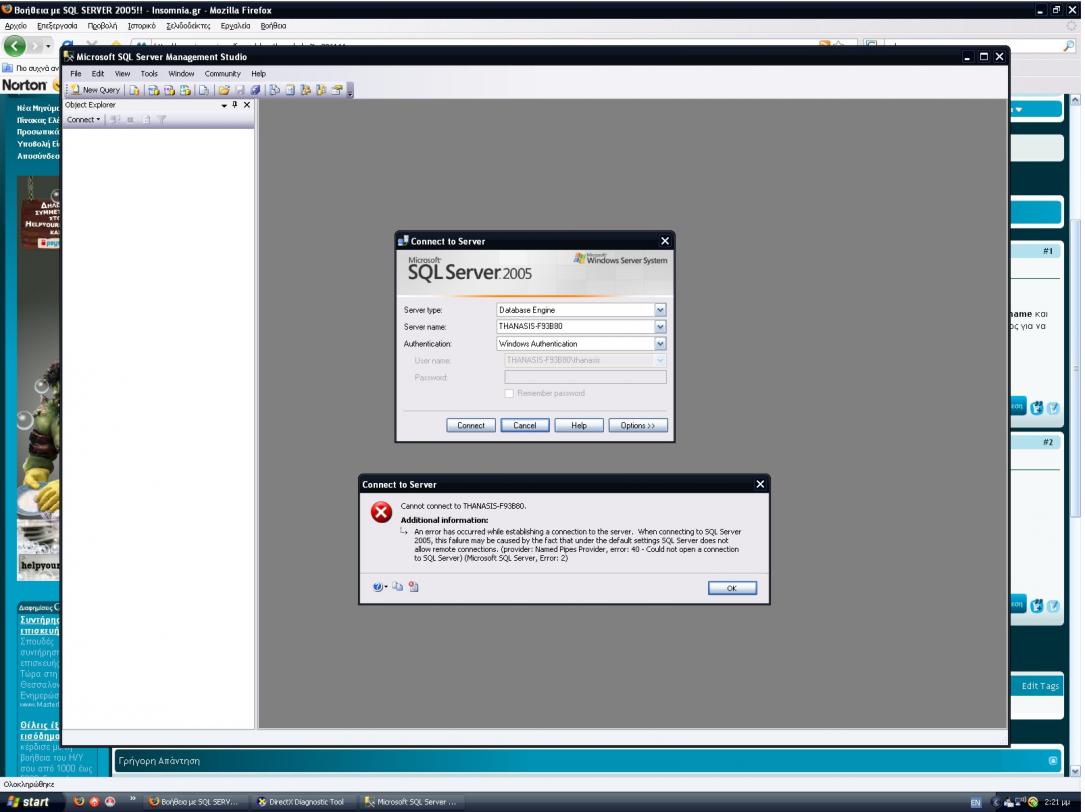Toggle the Object Explorer auto-hide pin
This screenshot has height=812, width=1085.
235,105
